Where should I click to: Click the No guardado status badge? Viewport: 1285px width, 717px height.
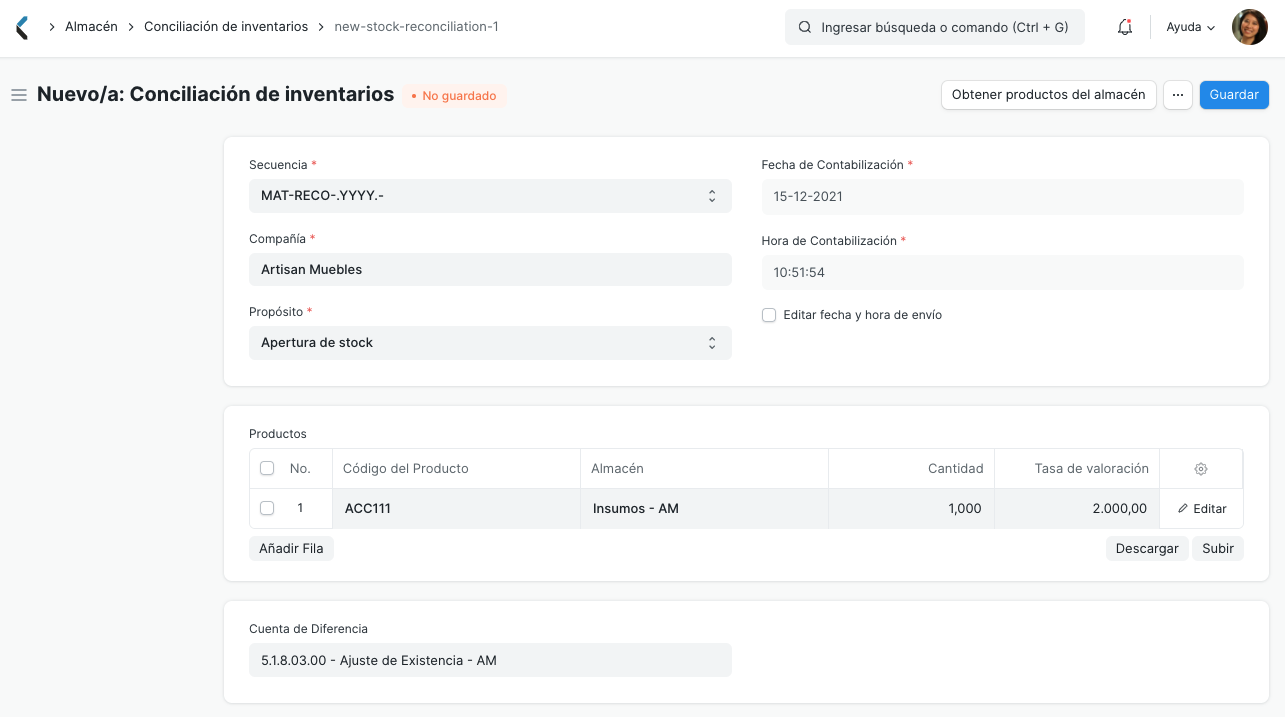point(455,96)
